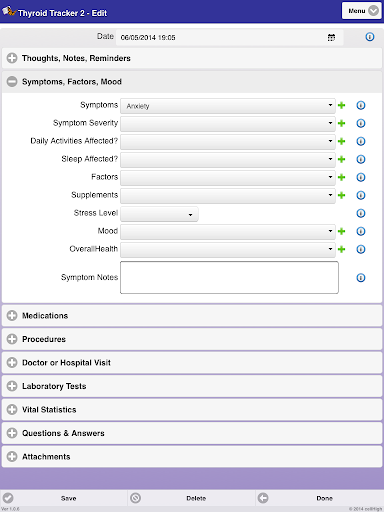
Task: Open the Menu button
Action: tap(361, 11)
